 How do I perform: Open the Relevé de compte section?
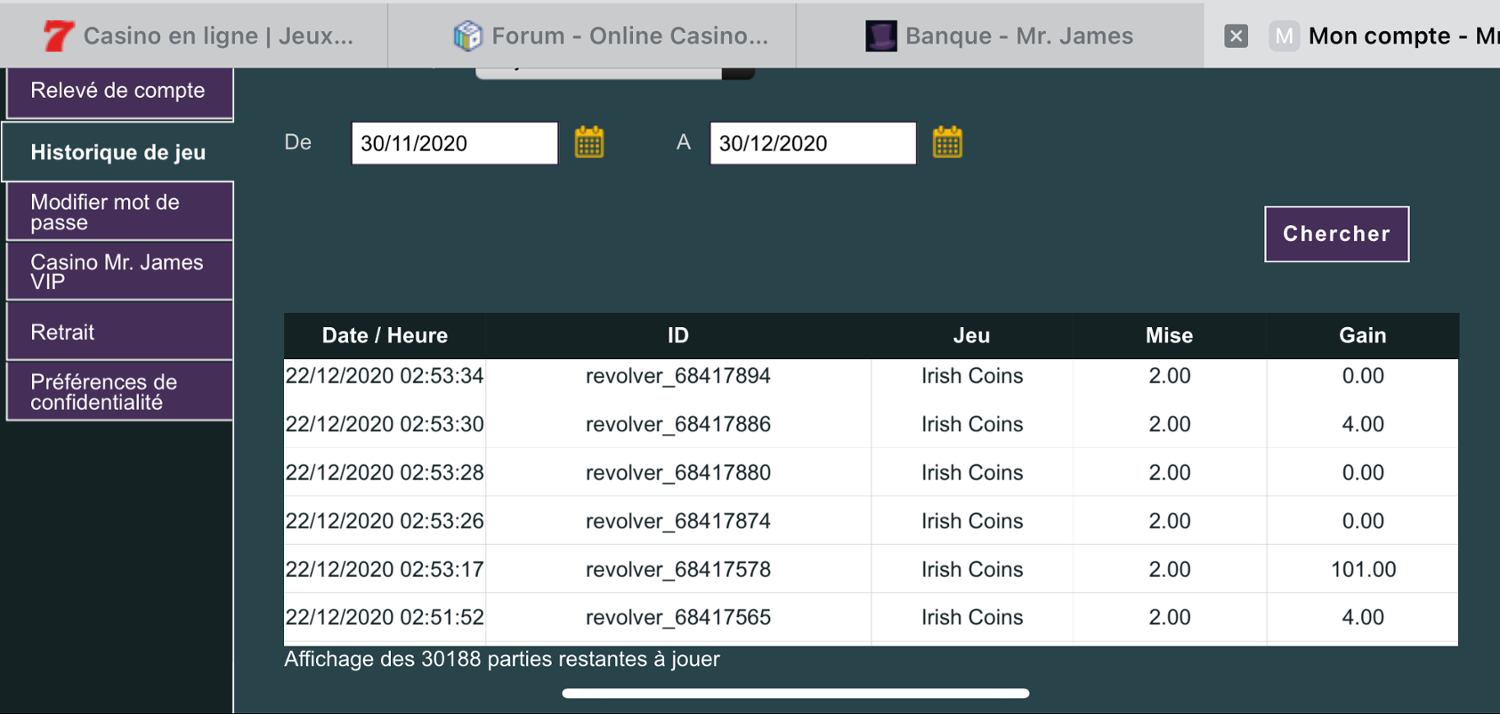(118, 91)
